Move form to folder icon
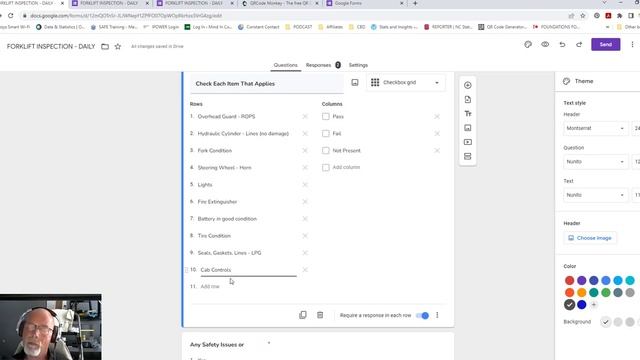This screenshot has height=360, width=640. 105,47
